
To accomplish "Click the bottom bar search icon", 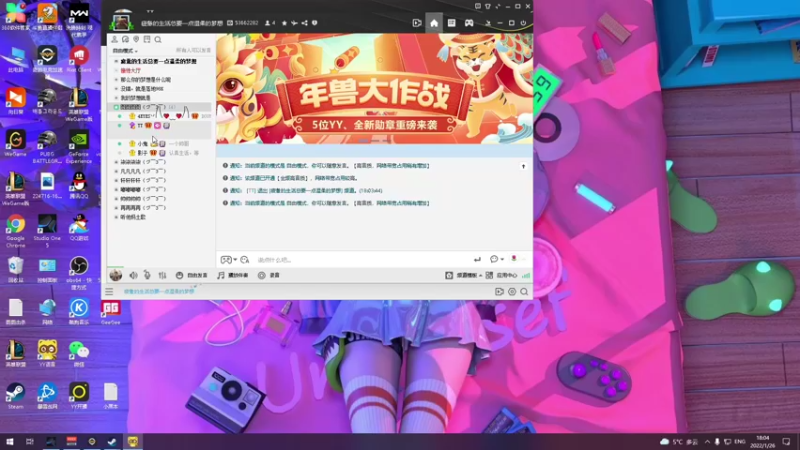I will (524, 292).
